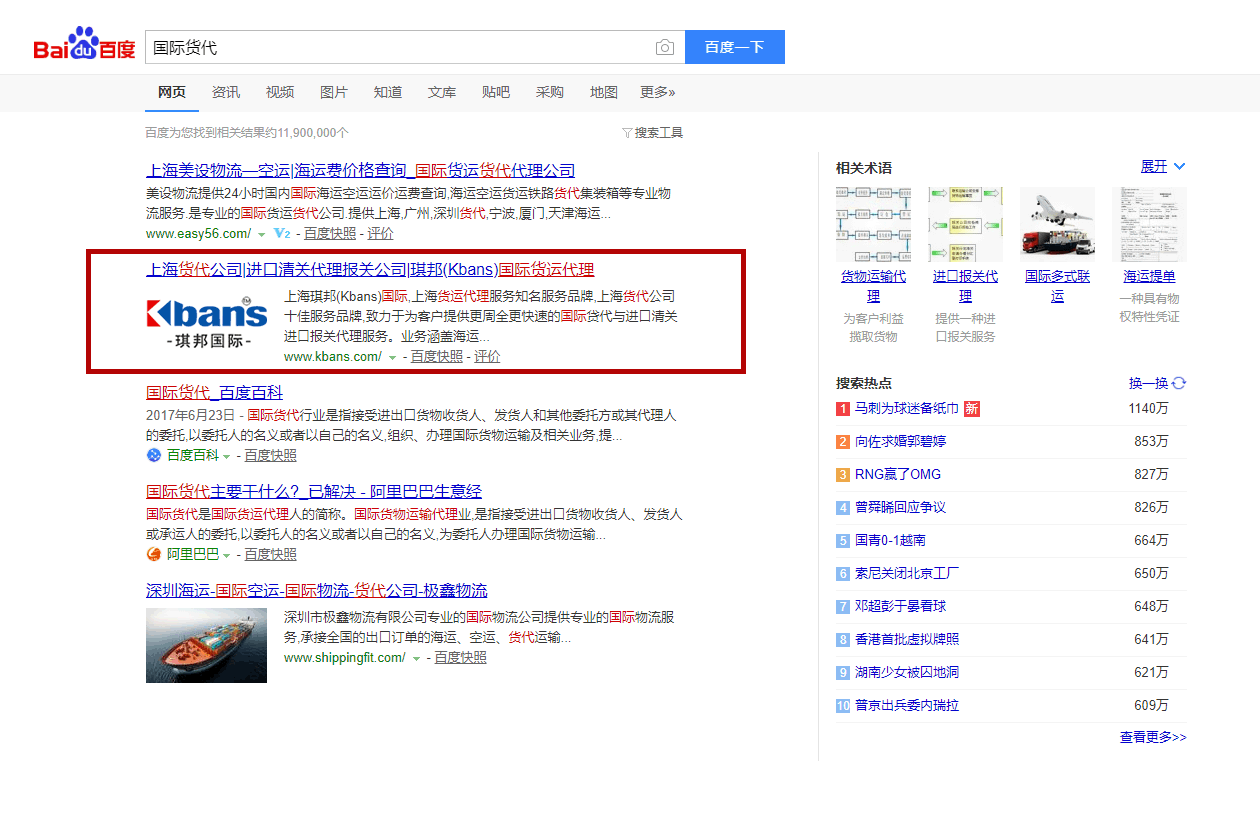Viewport: 1260px width, 827px height.
Task: Expand dropdown arrow after www.easy56.com
Action: (x=262, y=234)
